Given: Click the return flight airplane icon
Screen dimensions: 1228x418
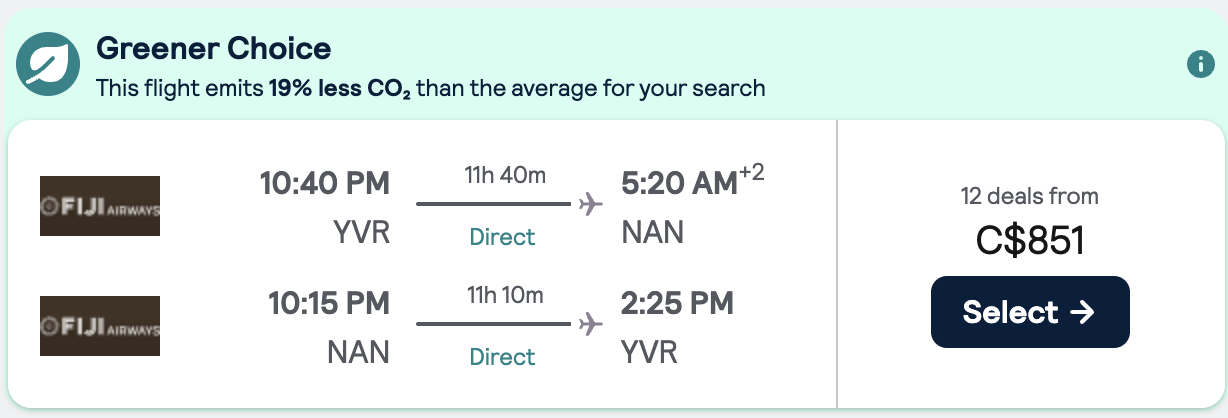Looking at the screenshot, I should click(x=591, y=325).
